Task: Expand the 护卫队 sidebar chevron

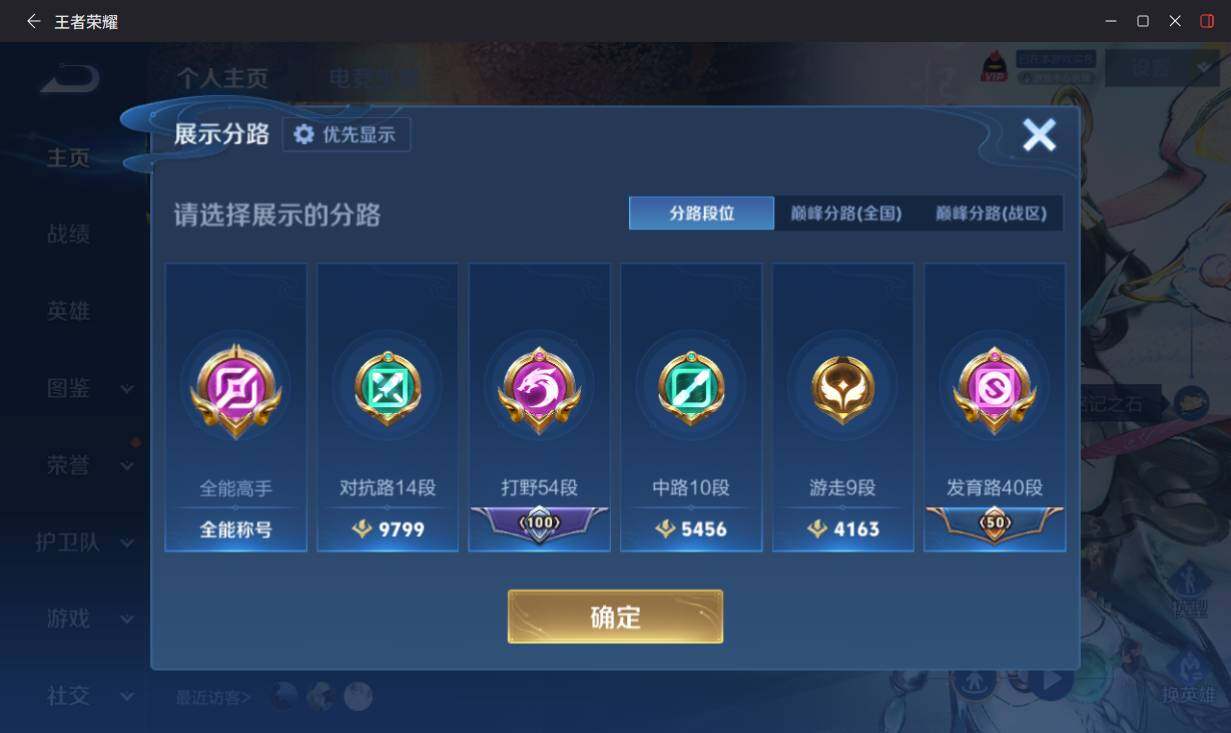Action: tap(127, 543)
